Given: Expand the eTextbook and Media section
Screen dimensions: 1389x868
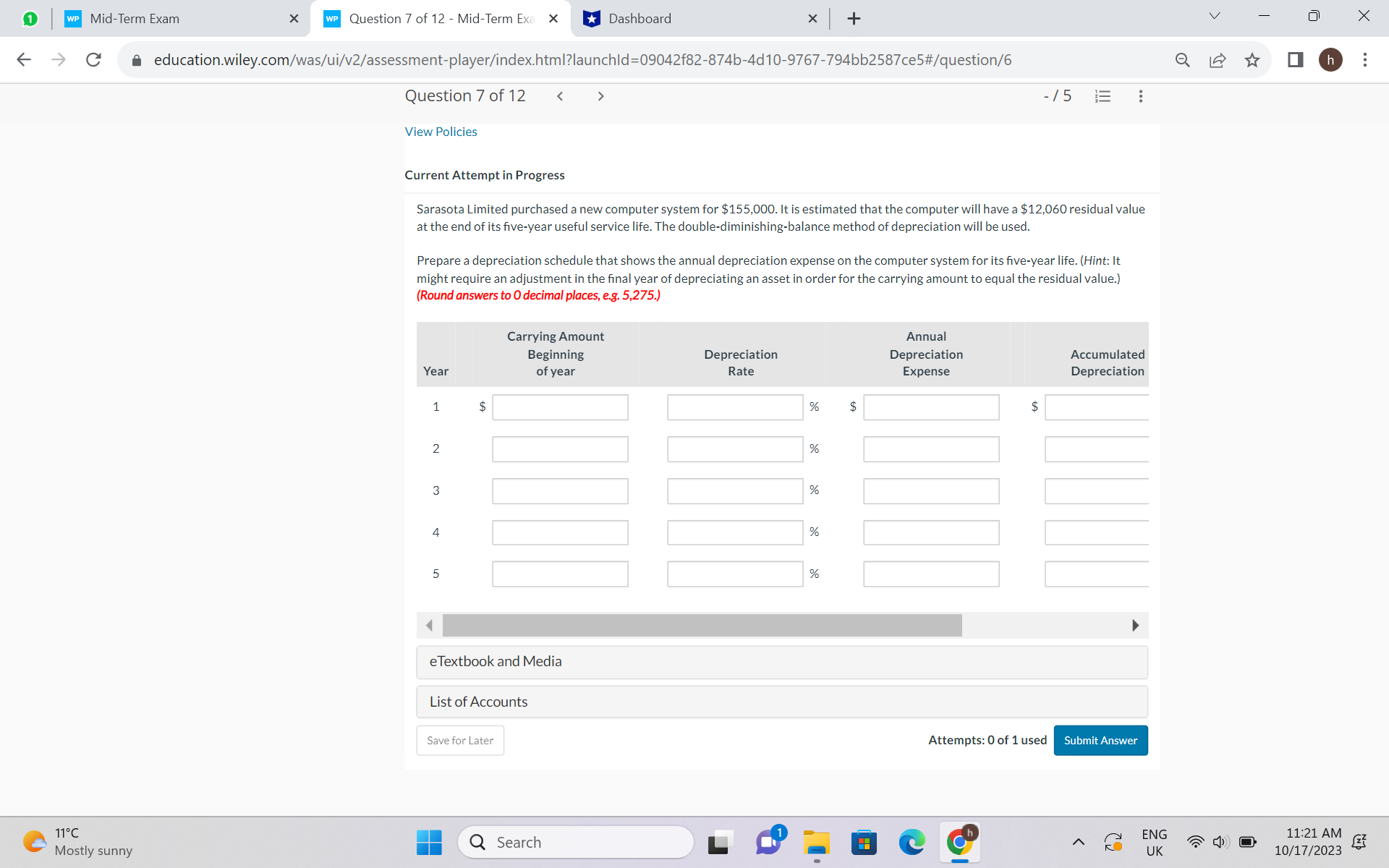Looking at the screenshot, I should 496,661.
